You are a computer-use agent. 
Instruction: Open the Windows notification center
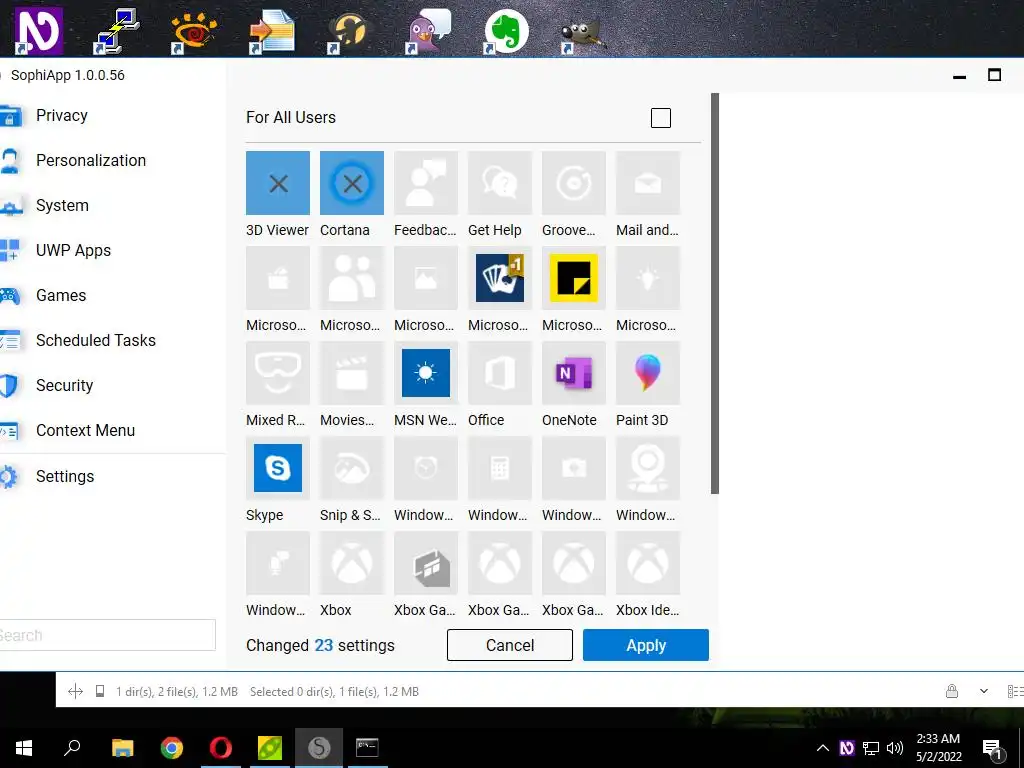click(992, 748)
